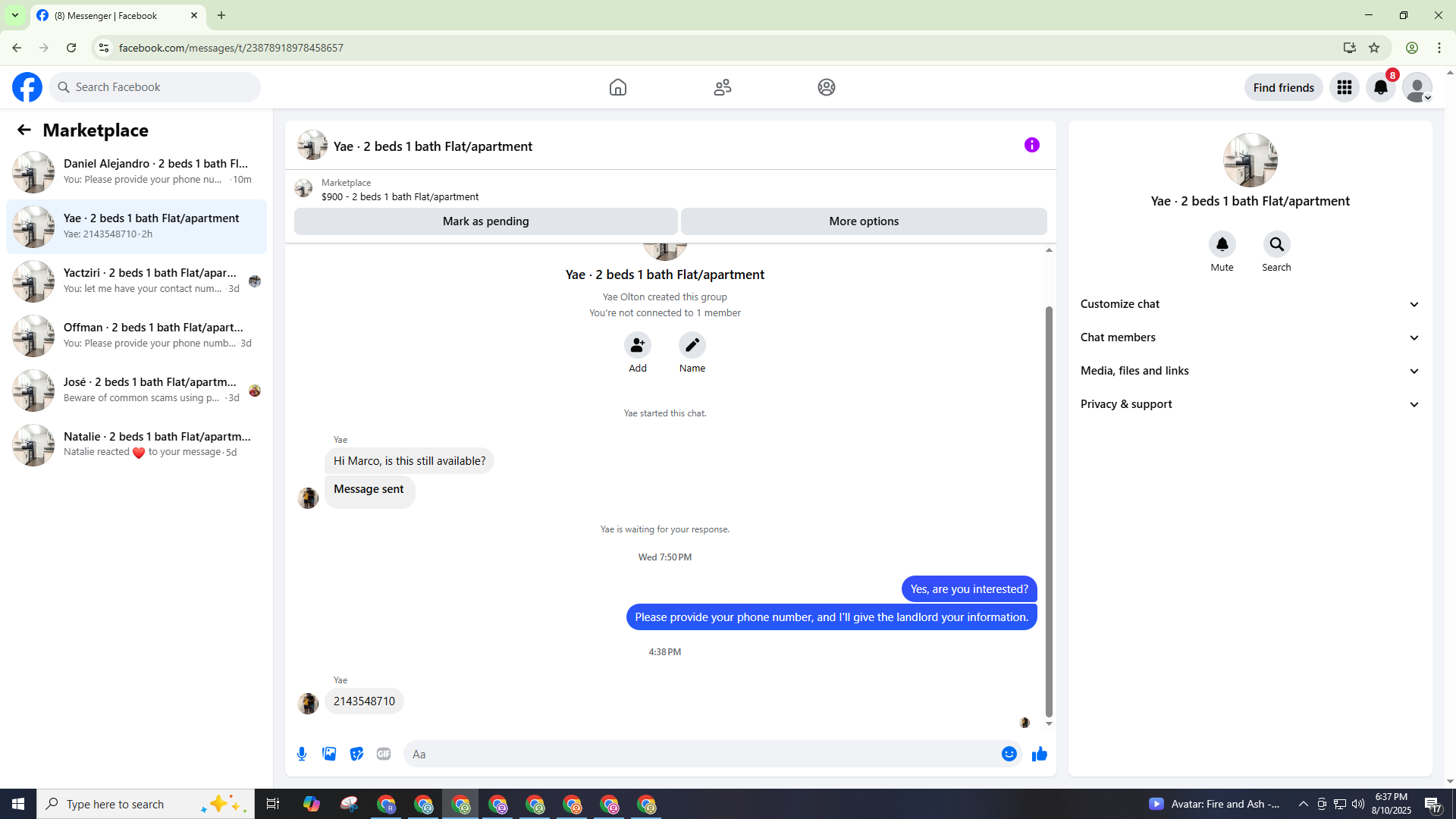Click the More options button
Viewport: 1456px width, 819px height.
863,221
